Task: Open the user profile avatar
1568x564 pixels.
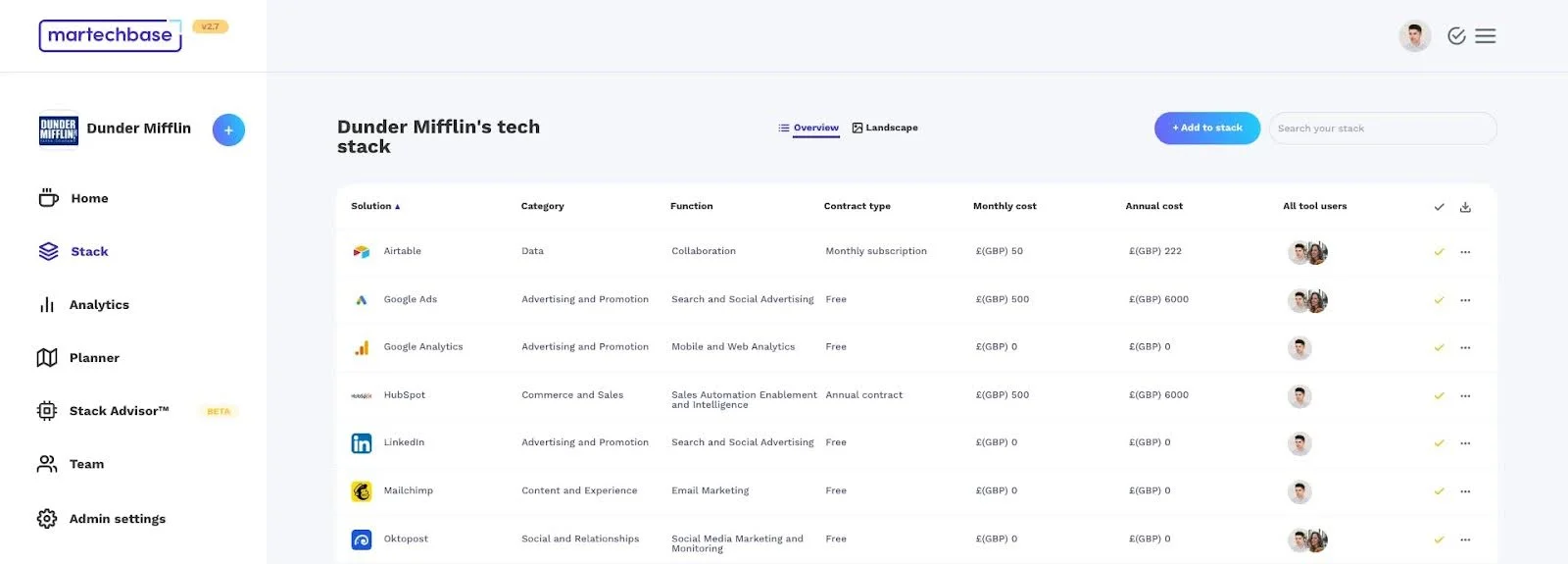Action: pos(1414,36)
